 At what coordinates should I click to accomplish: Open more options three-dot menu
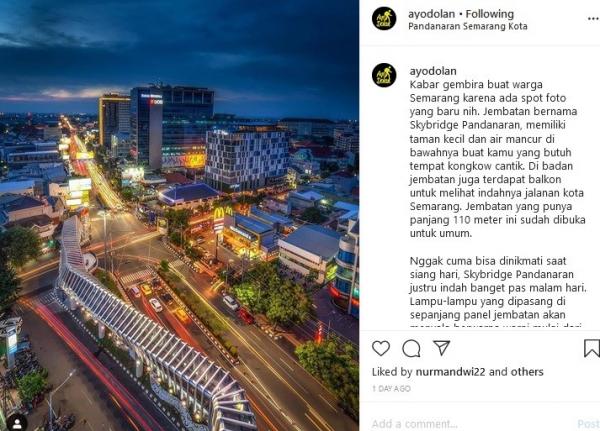[593, 19]
